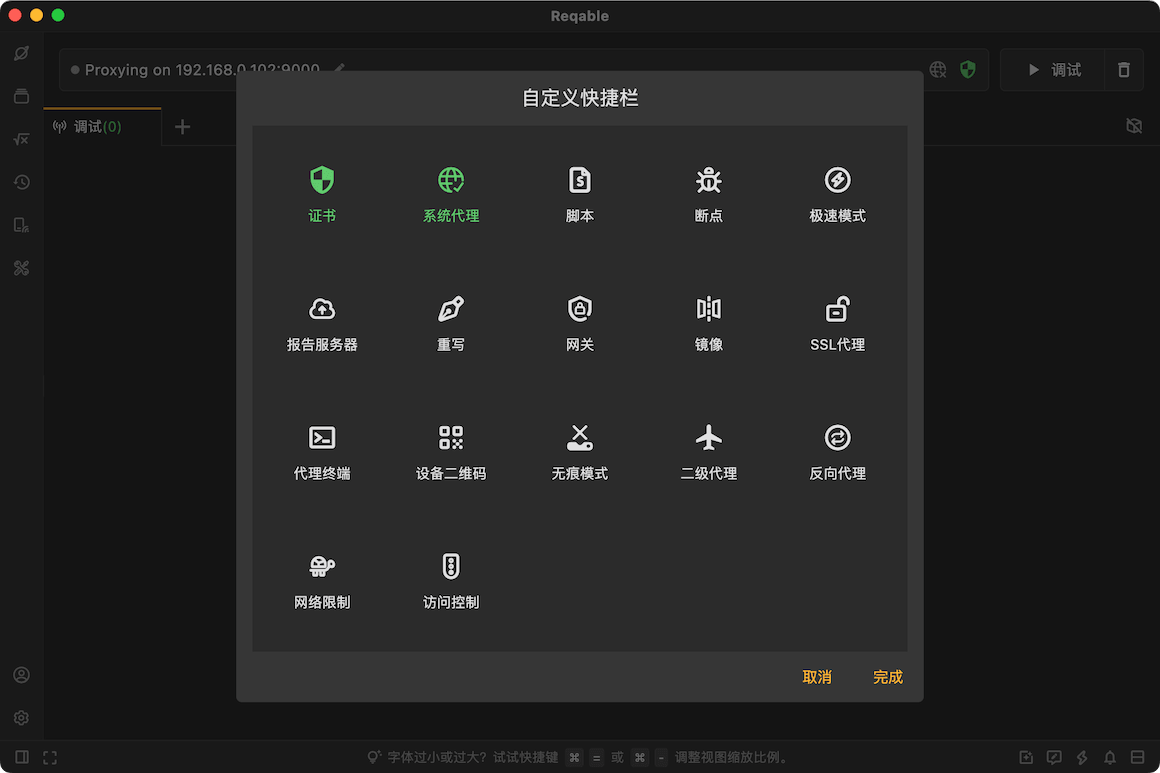Click the green shield certificate icon in toolbar
1160x773 pixels.
tap(967, 70)
